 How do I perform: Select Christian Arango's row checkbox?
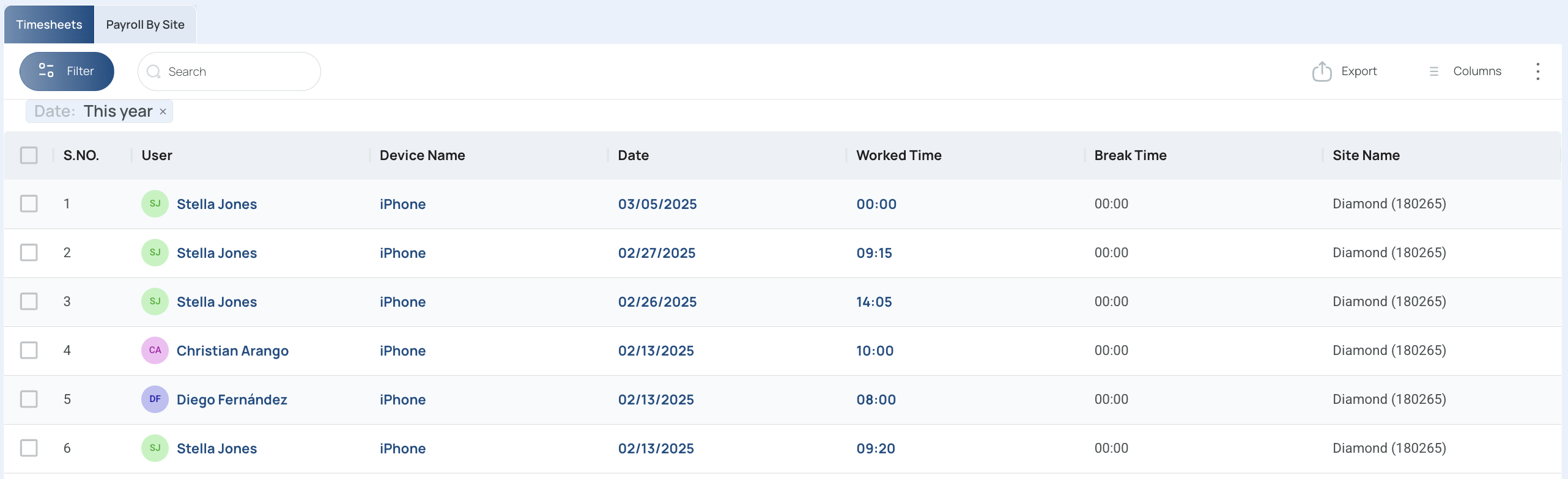click(x=29, y=350)
